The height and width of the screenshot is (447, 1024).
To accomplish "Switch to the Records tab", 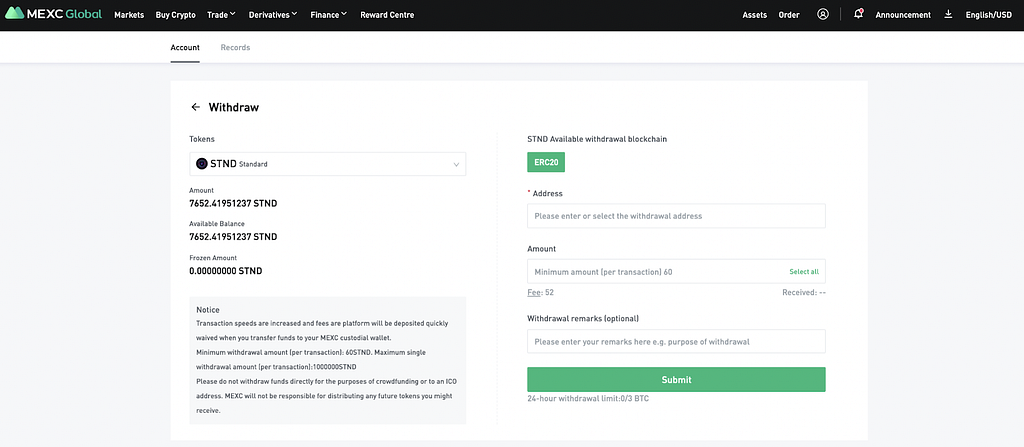I will pyautogui.click(x=235, y=48).
